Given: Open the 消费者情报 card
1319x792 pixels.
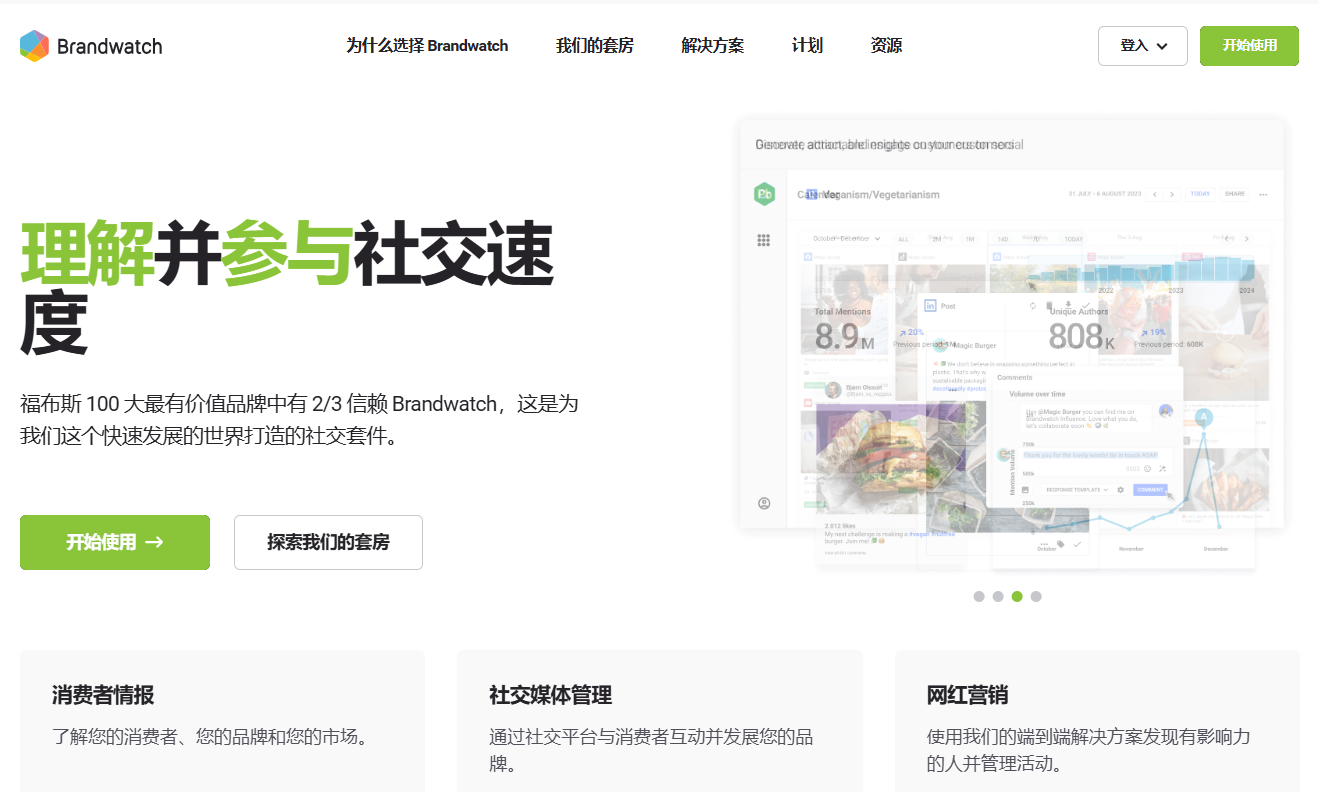Looking at the screenshot, I should point(222,721).
